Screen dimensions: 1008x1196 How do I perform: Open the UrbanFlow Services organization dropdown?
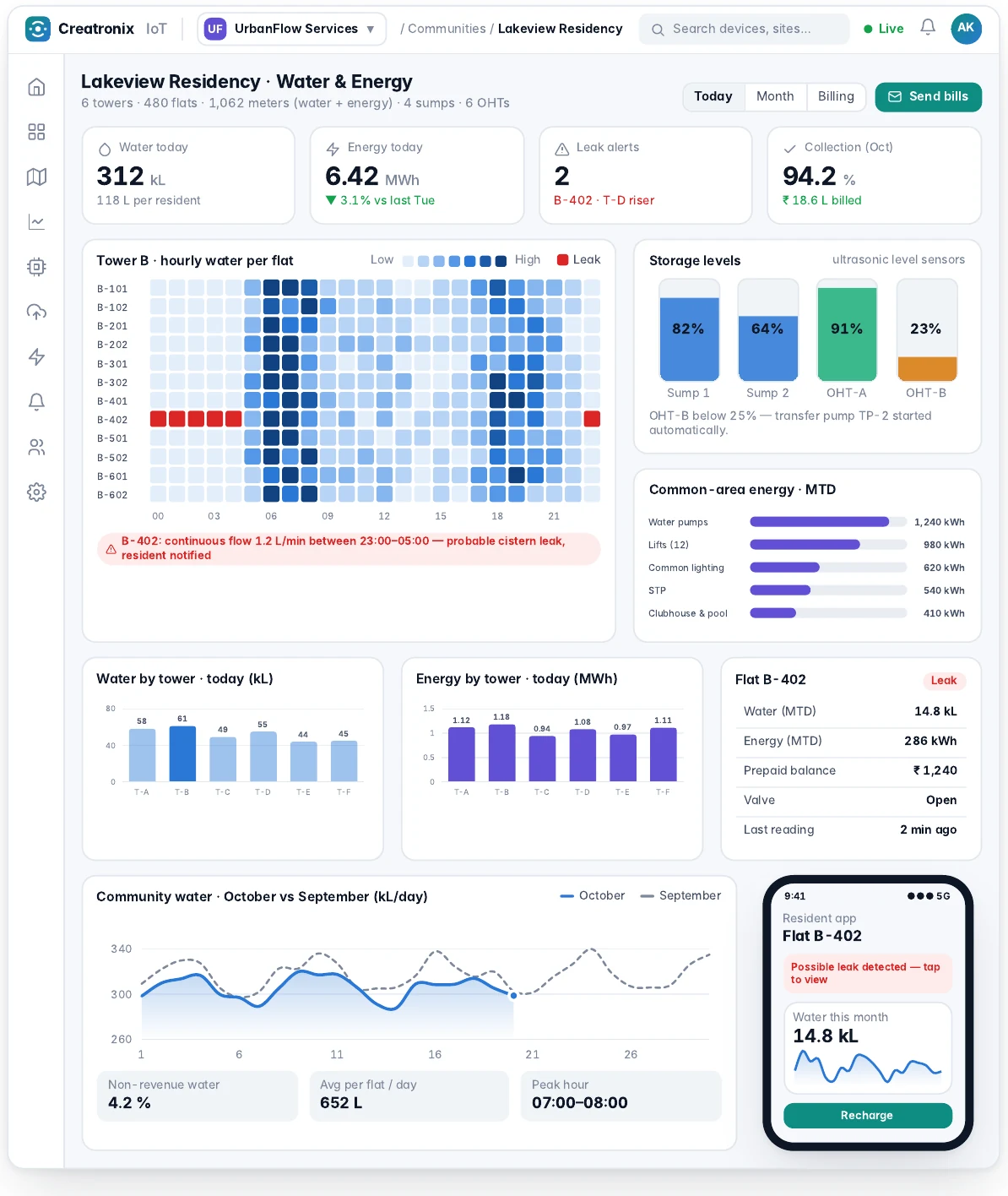(292, 29)
